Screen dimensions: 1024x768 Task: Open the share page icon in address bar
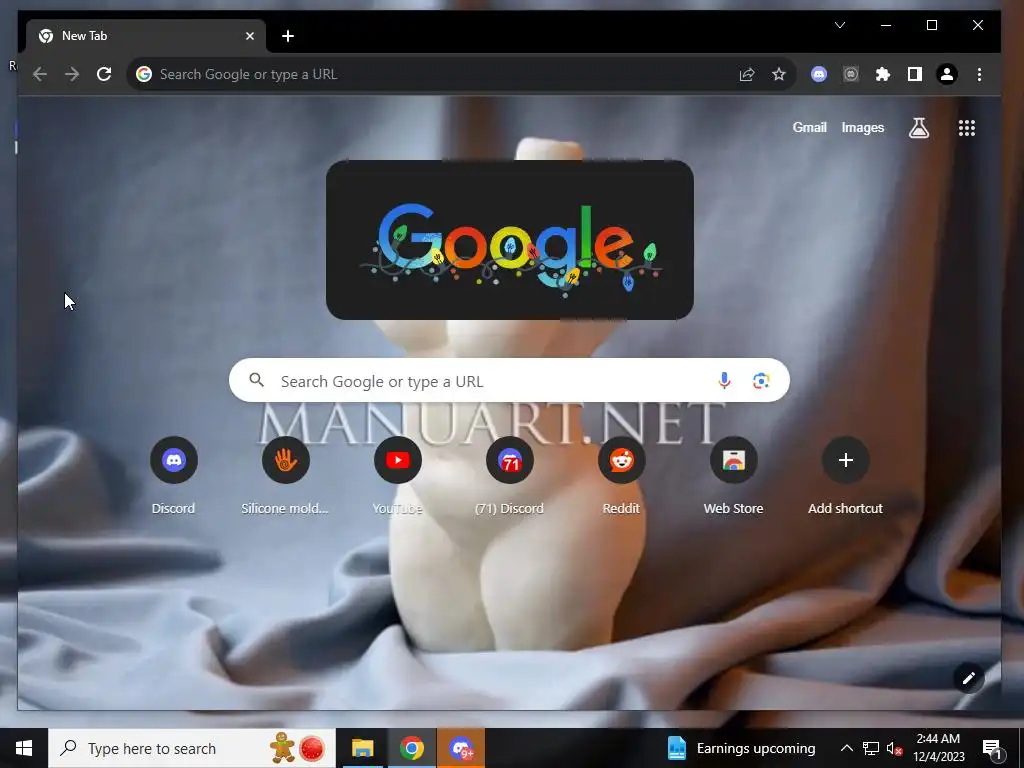point(746,74)
